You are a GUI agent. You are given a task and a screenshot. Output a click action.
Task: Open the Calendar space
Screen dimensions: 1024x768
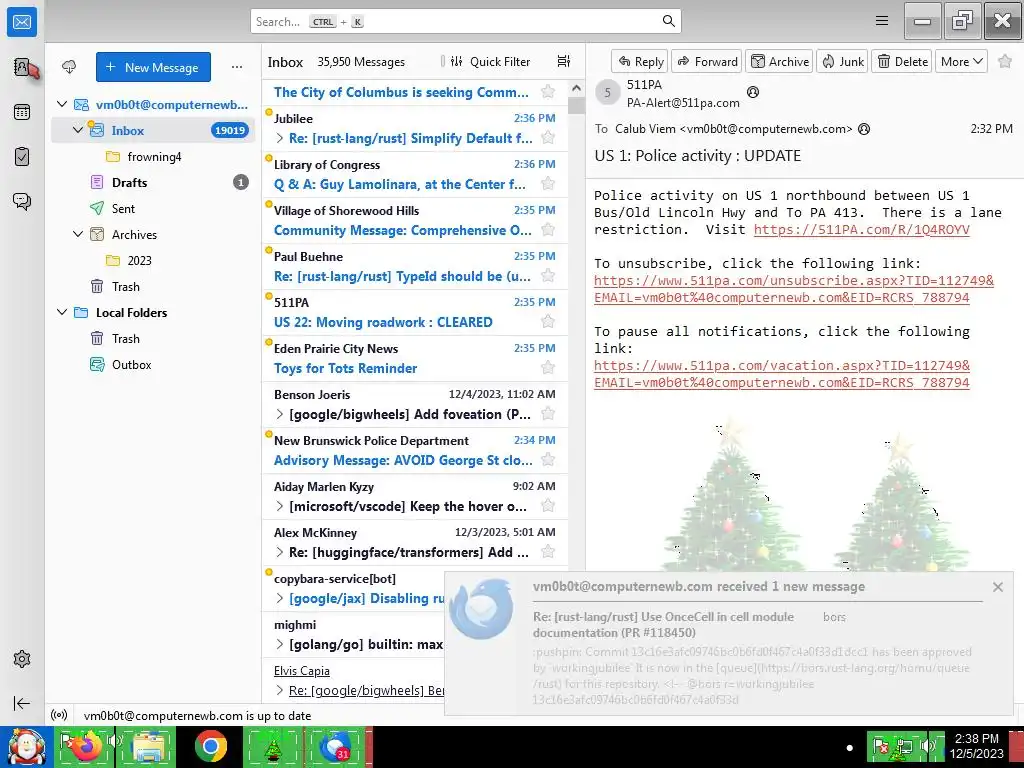pos(22,112)
